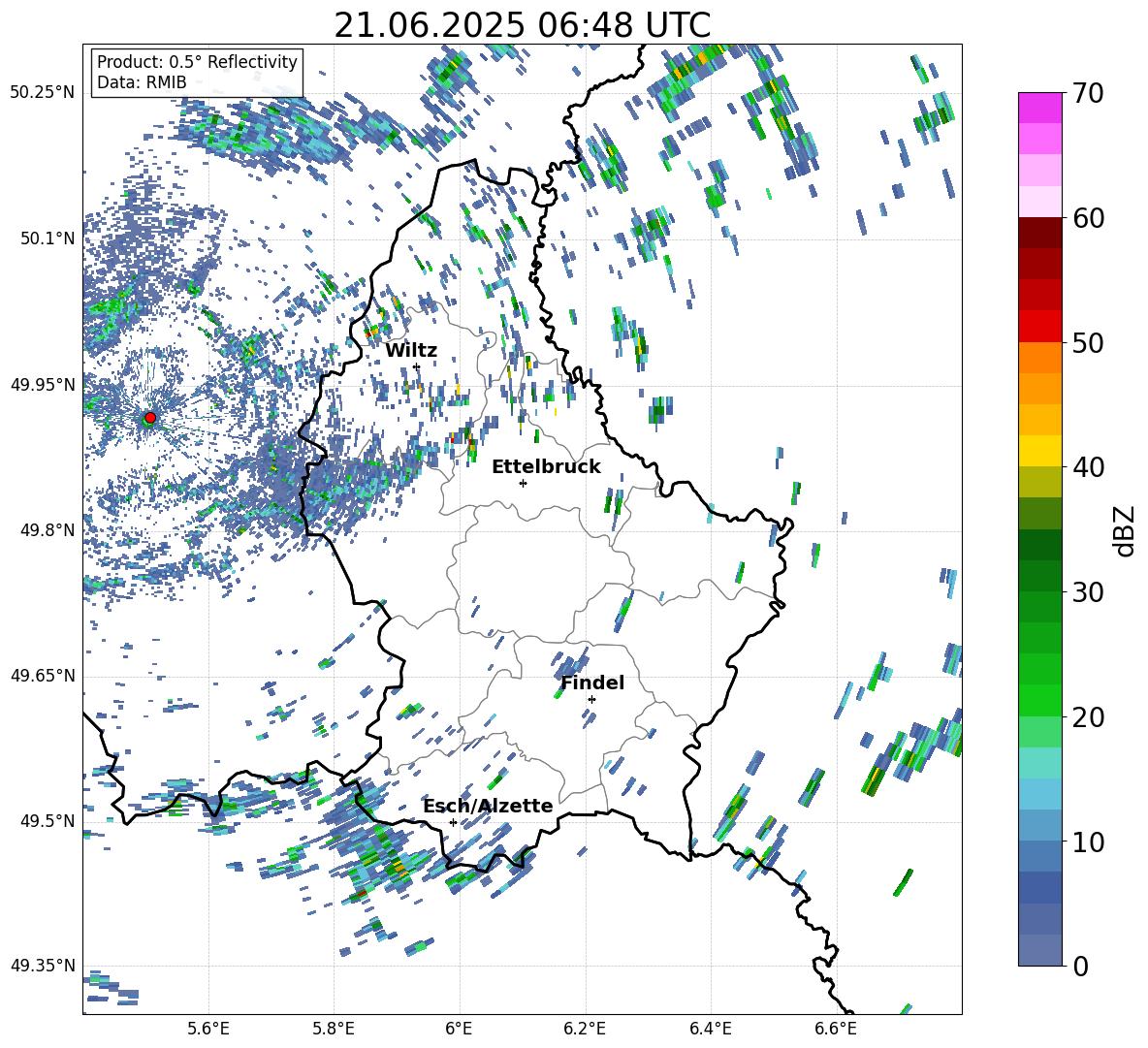Click the 49.95°N latitude label

tap(43, 385)
